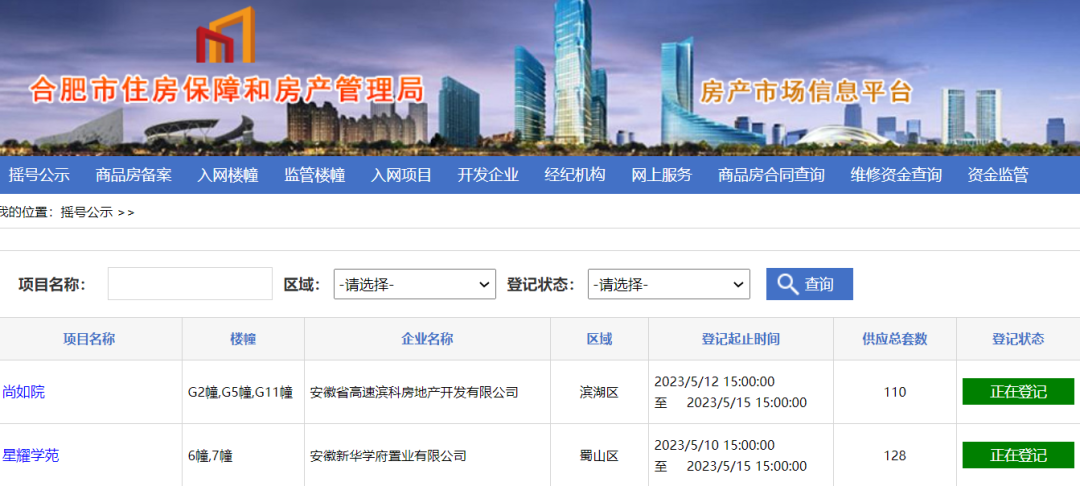Go to 商品房合同查询 page

[x=771, y=175]
